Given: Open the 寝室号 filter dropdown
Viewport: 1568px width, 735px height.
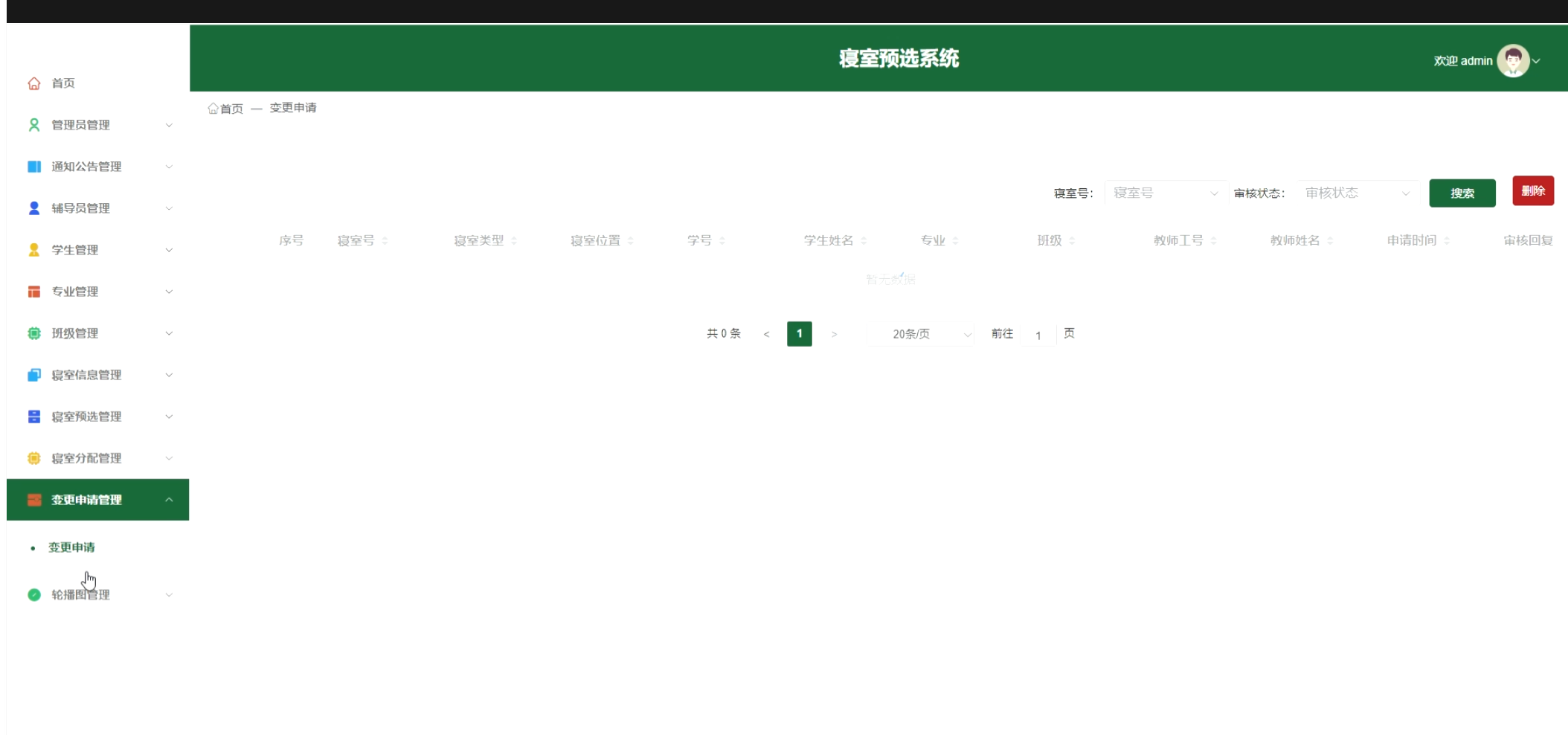Looking at the screenshot, I should tap(1165, 193).
